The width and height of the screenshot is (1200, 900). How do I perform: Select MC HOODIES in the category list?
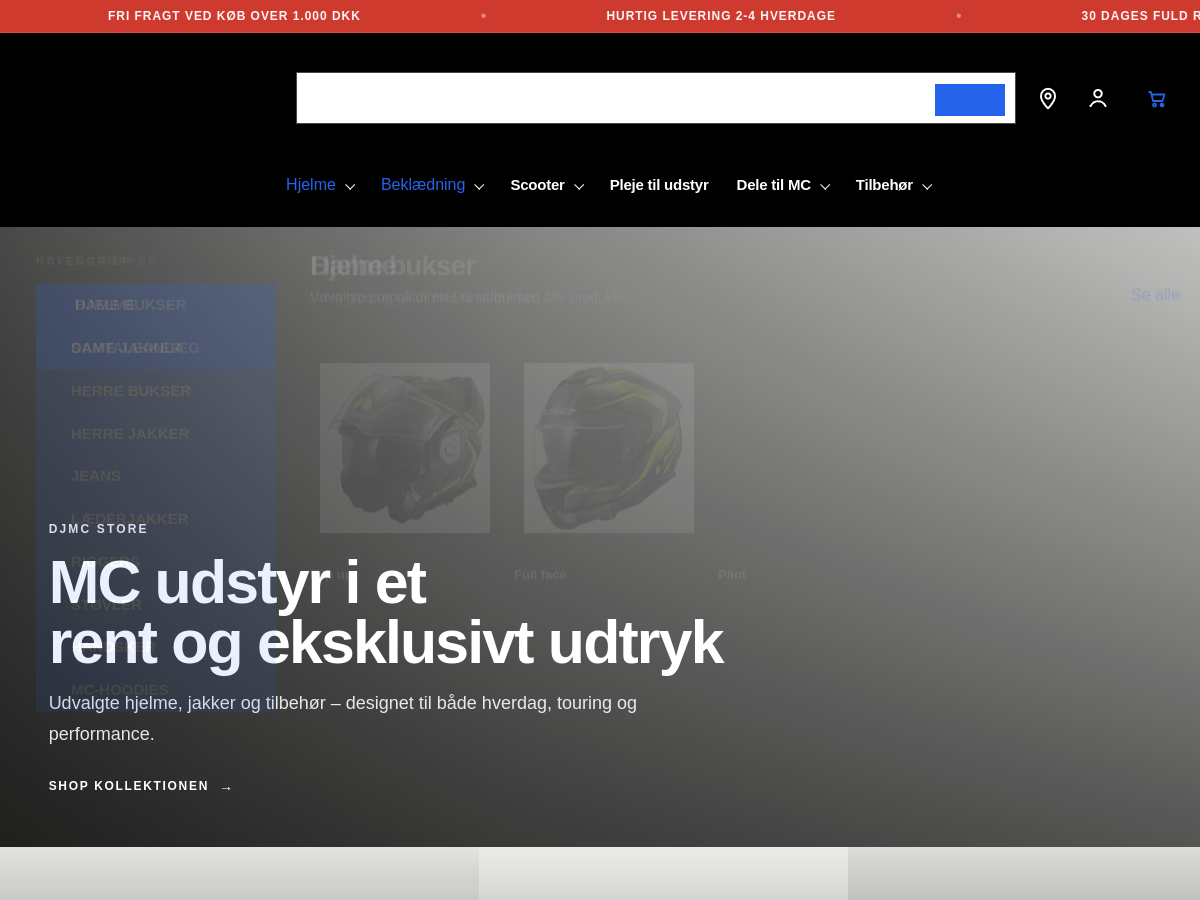pyautogui.click(x=120, y=690)
